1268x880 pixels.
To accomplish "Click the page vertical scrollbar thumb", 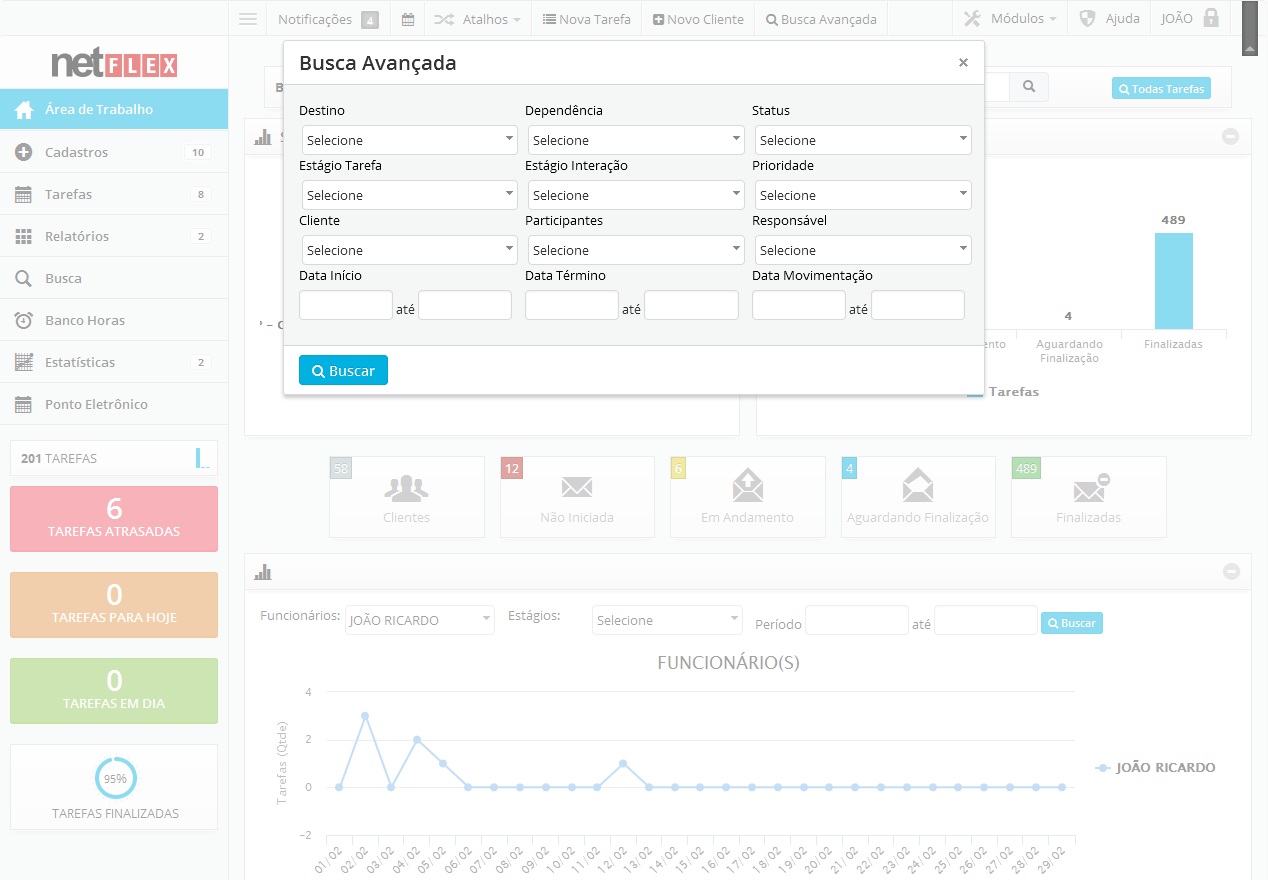I will point(1249,28).
